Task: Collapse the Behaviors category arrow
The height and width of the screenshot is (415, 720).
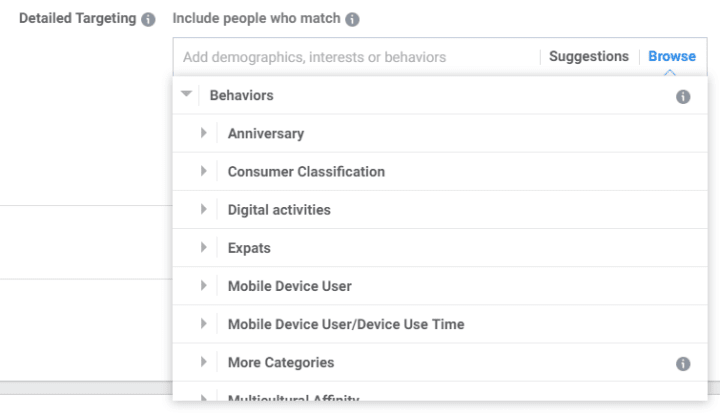Action: point(186,94)
